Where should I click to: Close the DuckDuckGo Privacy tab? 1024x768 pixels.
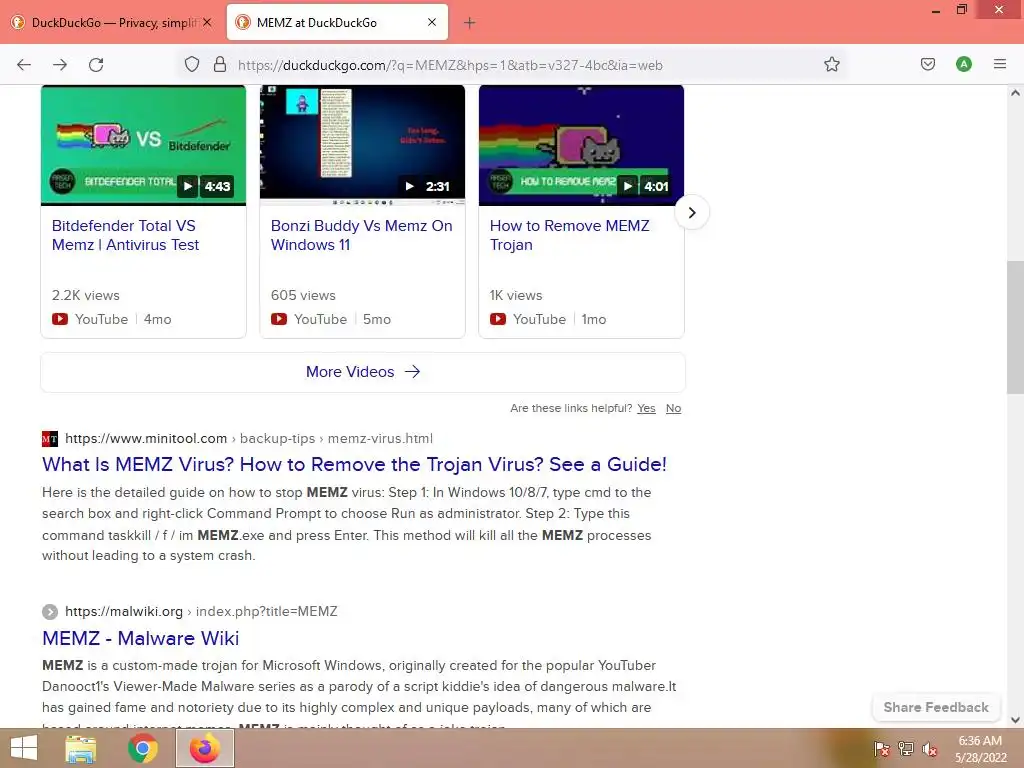click(207, 22)
